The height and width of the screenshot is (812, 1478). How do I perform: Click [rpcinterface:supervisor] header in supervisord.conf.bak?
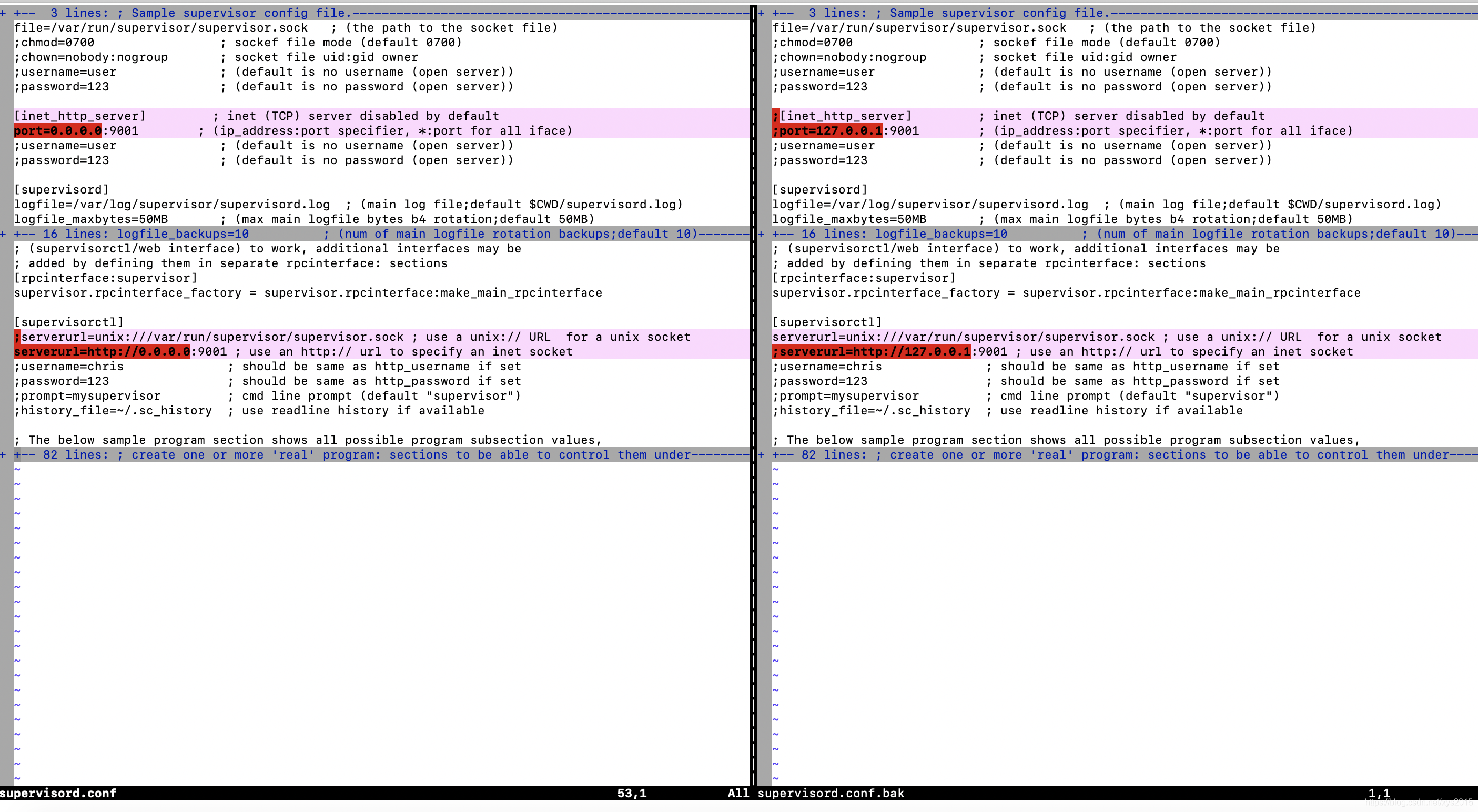point(864,278)
